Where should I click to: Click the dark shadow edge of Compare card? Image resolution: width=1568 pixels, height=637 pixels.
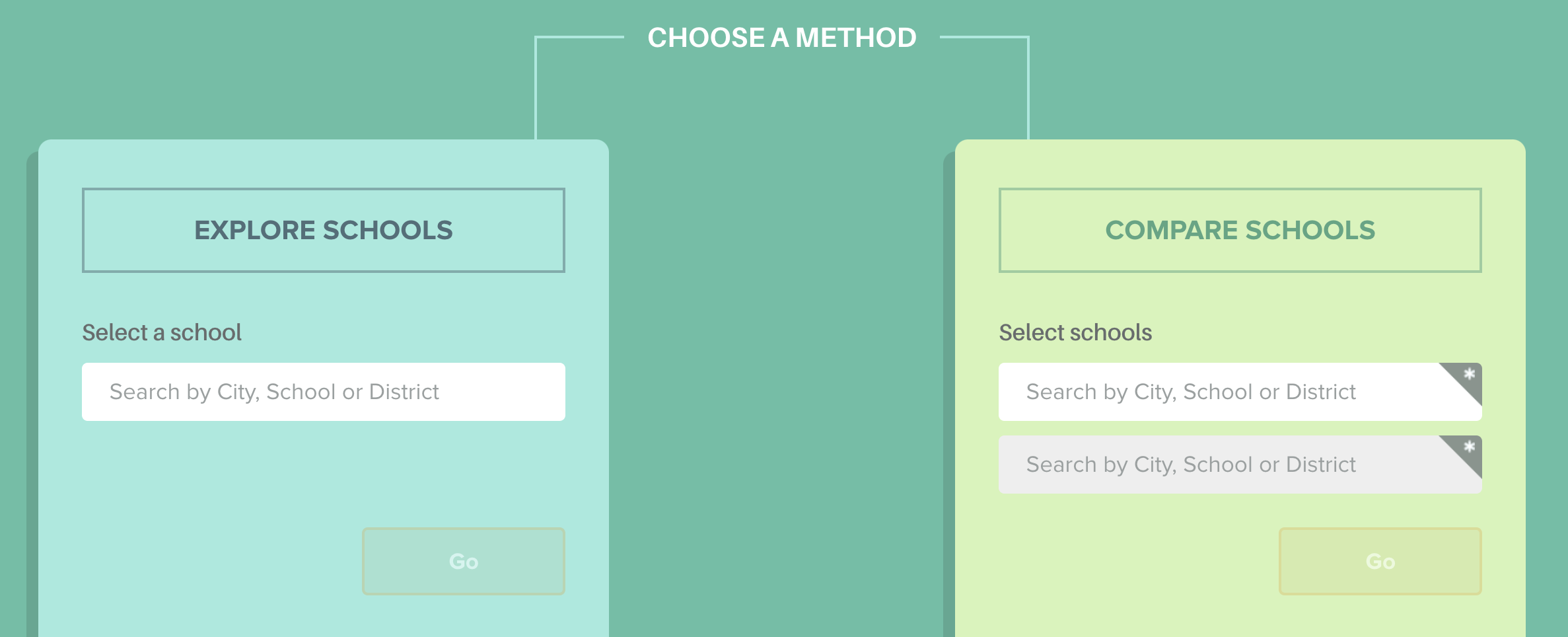[x=949, y=396]
